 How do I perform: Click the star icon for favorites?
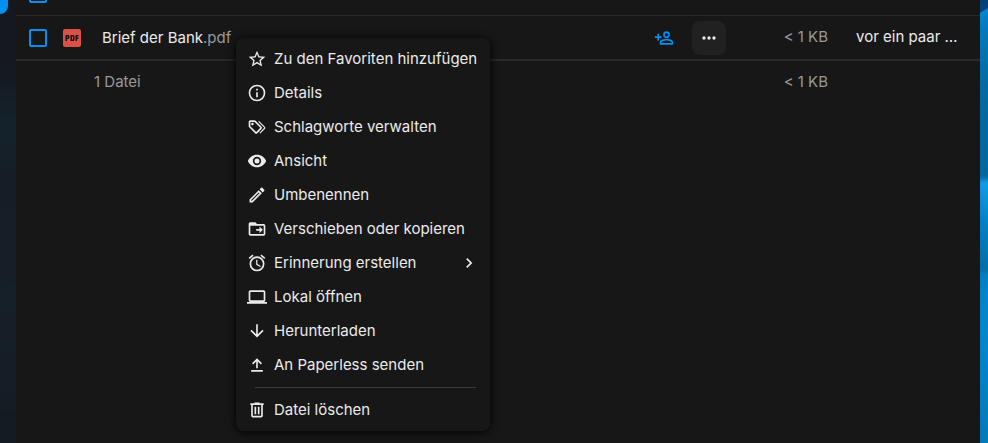pos(256,59)
